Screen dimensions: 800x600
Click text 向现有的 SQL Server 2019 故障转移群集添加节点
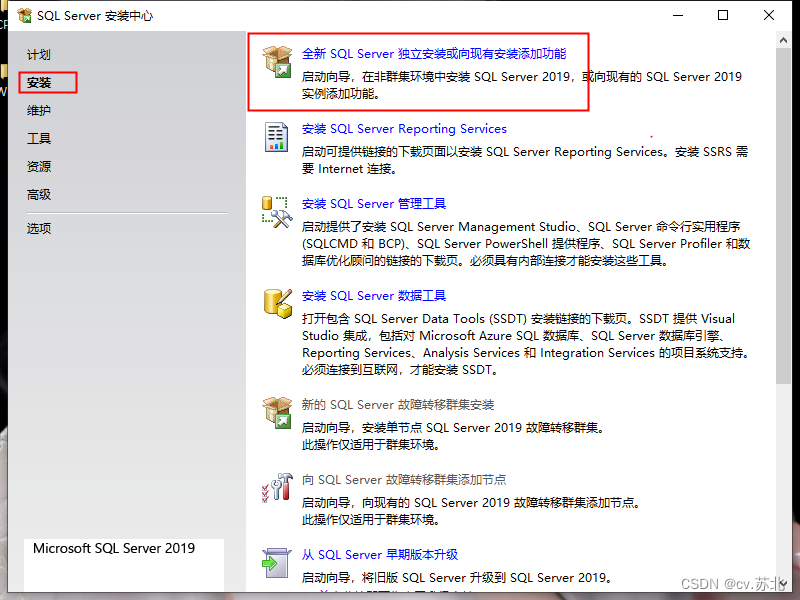pos(501,503)
